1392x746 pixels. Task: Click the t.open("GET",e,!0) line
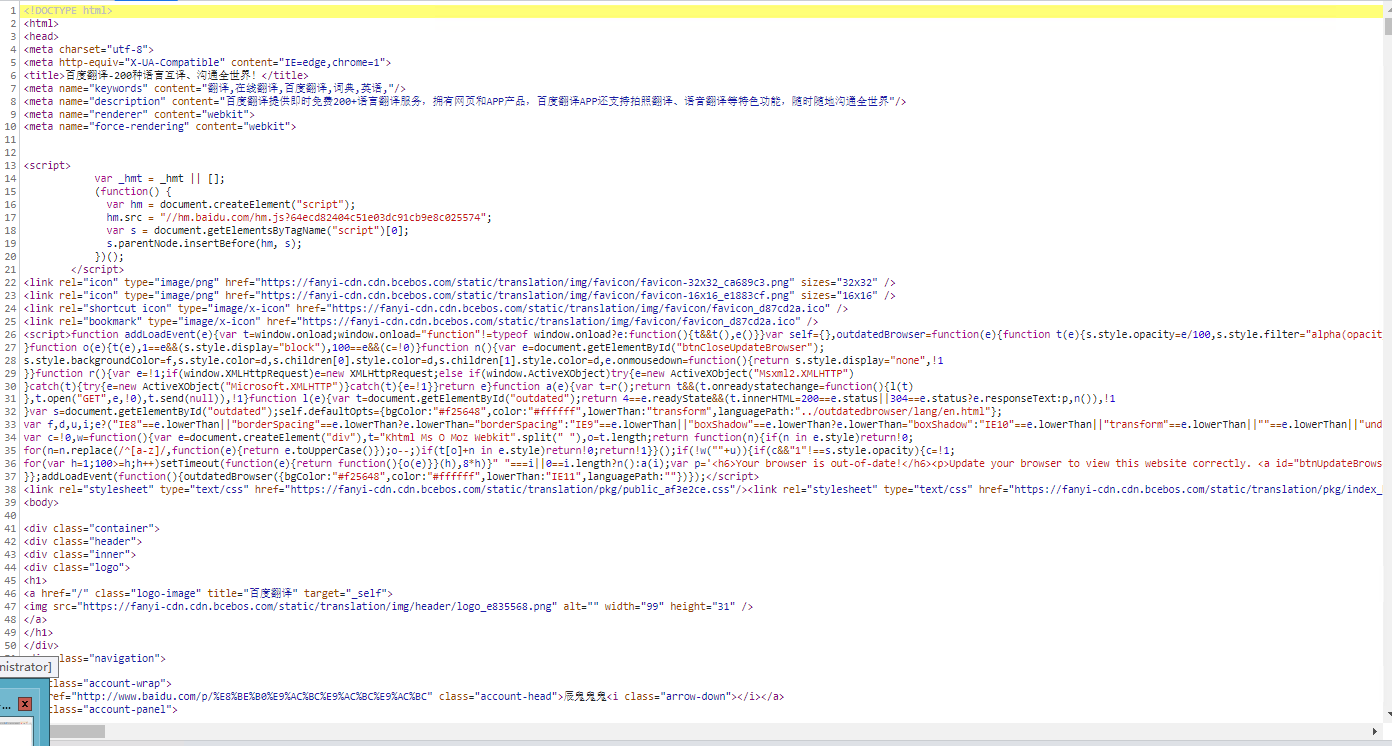[x=570, y=400]
